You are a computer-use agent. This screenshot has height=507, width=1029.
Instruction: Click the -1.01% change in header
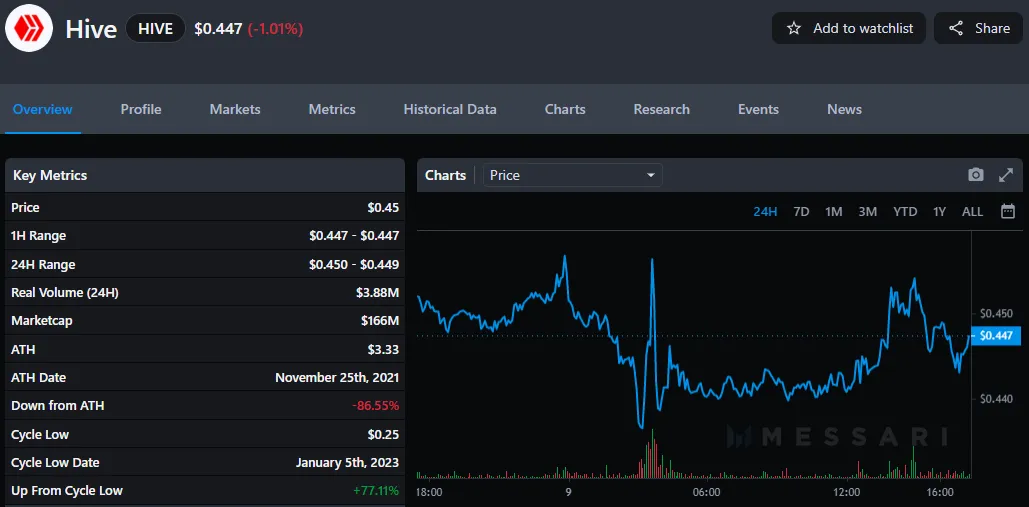(x=275, y=28)
